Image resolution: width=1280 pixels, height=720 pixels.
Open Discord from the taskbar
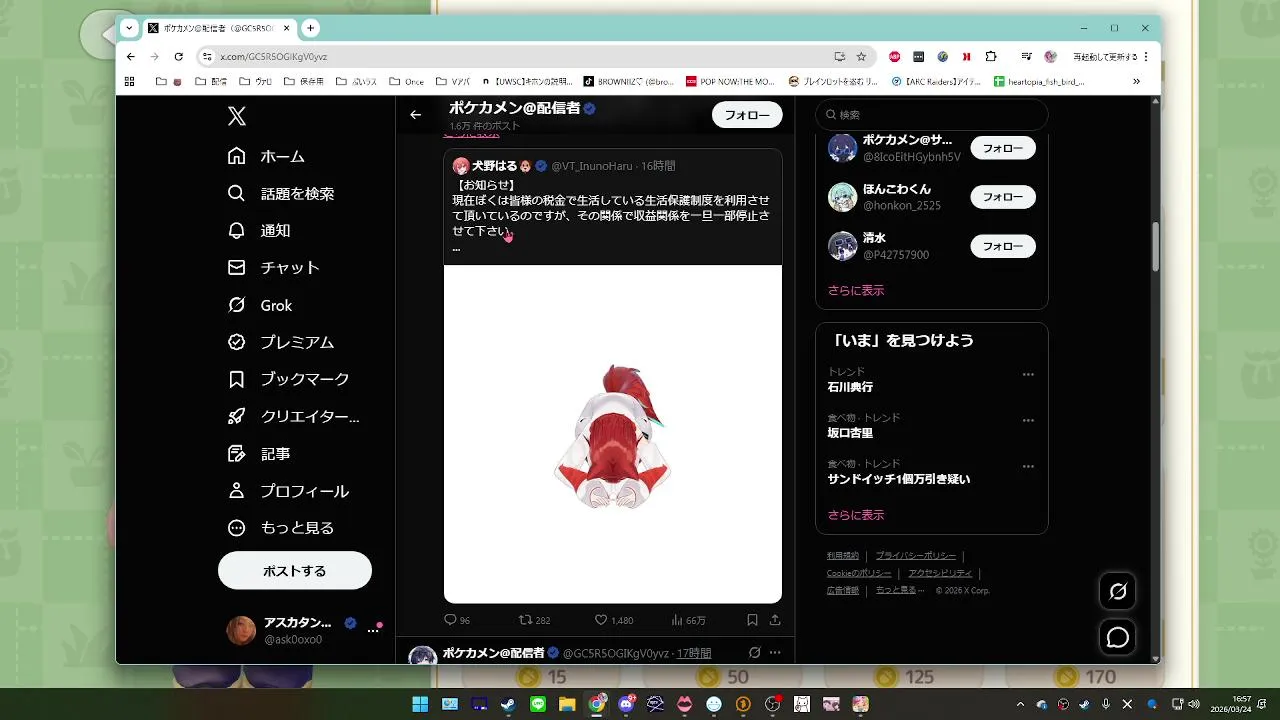pyautogui.click(x=626, y=704)
